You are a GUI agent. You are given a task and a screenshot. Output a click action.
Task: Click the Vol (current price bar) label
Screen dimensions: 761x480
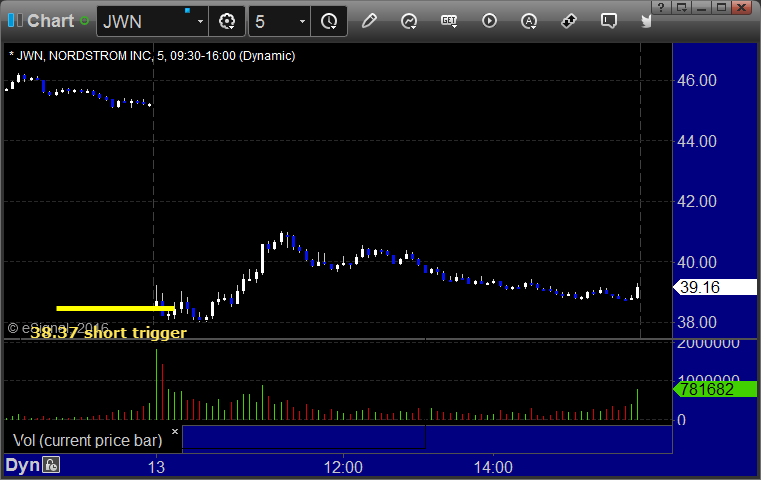click(x=87, y=440)
